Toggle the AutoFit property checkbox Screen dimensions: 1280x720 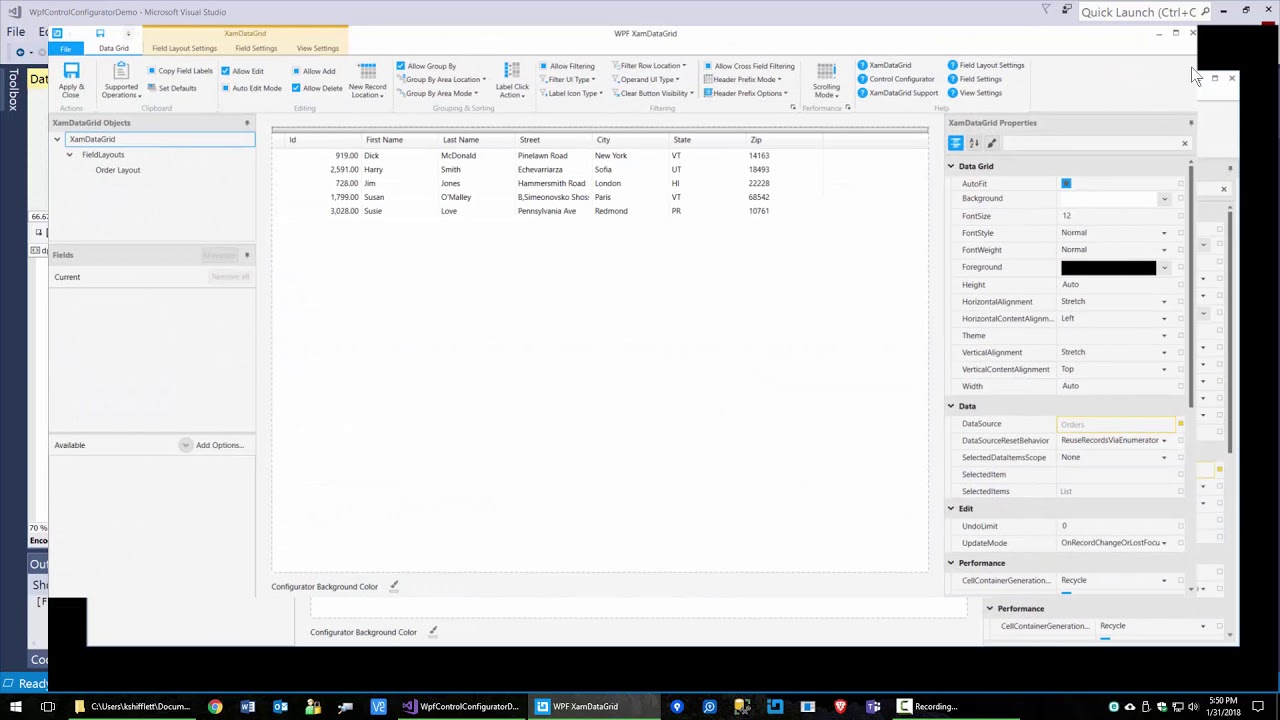tap(1066, 183)
